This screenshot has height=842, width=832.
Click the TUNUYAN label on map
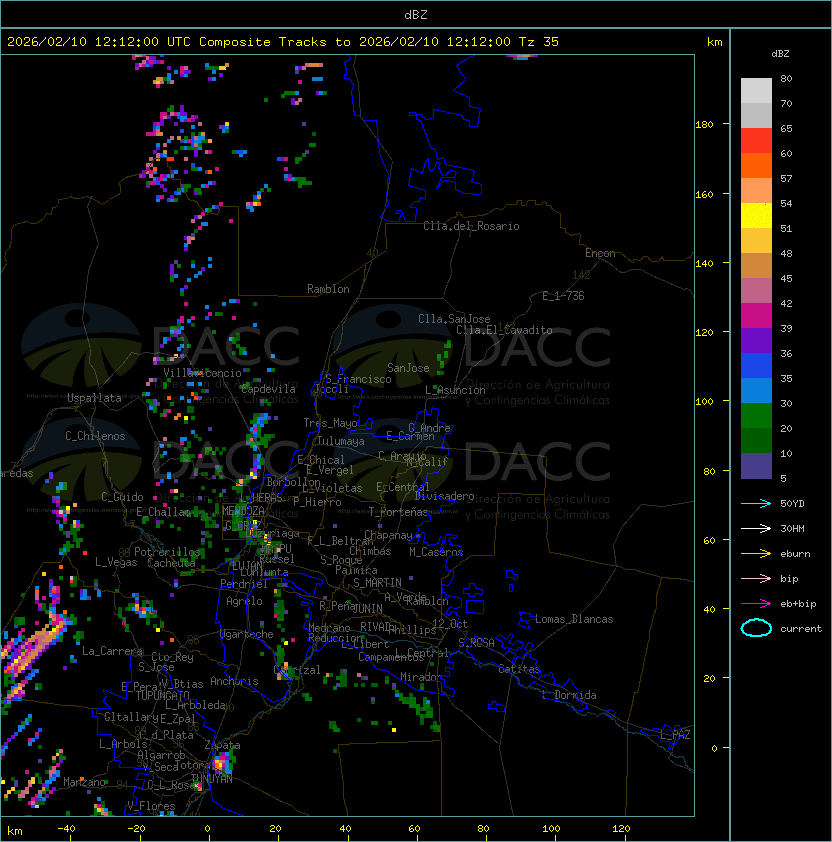(211, 778)
